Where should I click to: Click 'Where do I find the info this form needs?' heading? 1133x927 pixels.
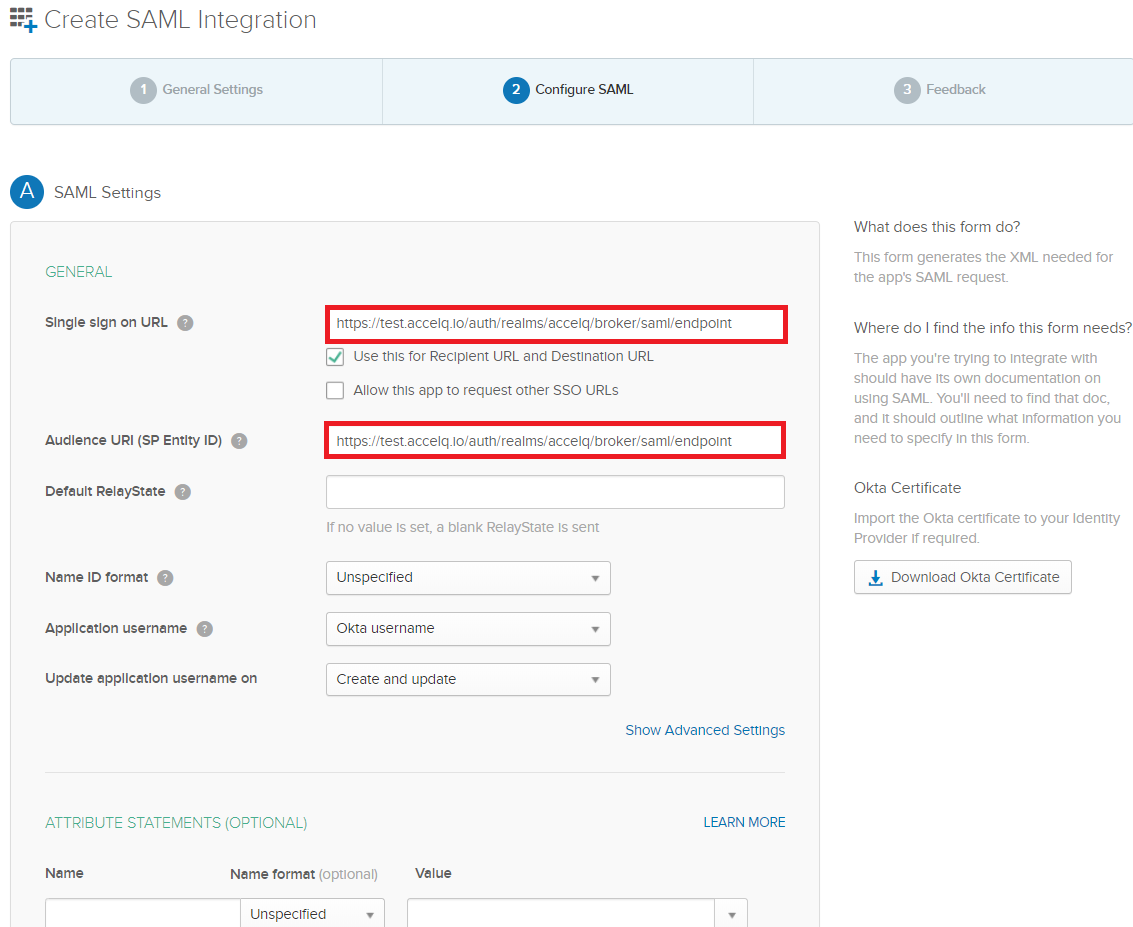tap(992, 328)
